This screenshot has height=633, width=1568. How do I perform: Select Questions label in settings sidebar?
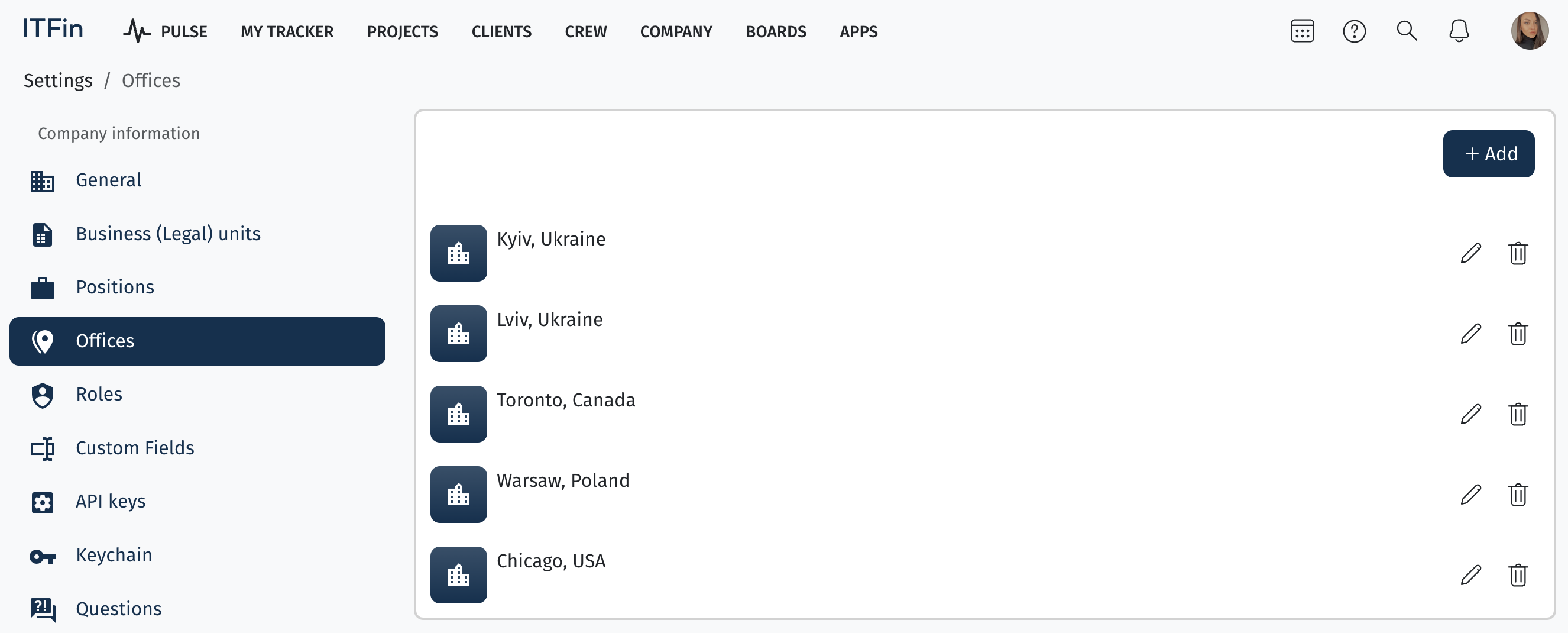point(119,609)
